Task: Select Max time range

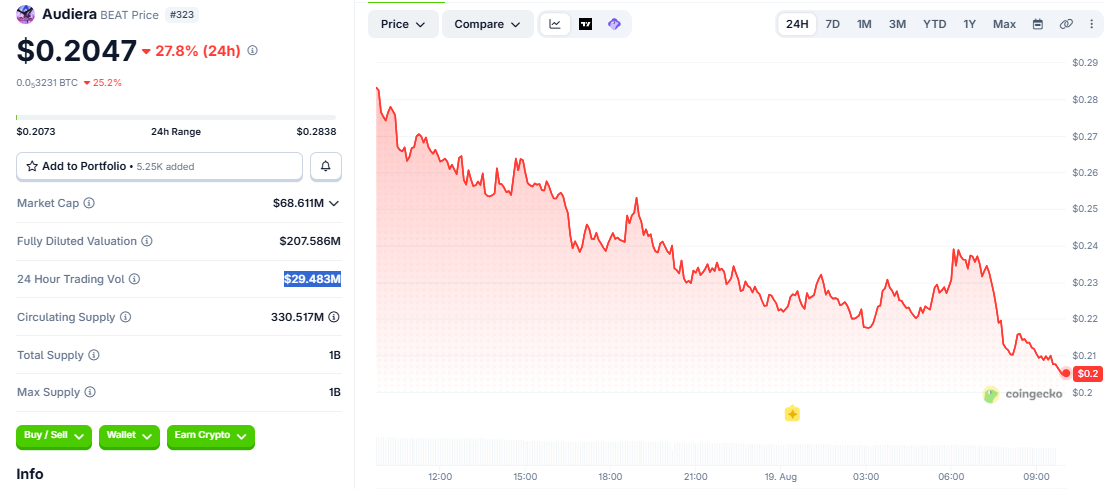Action: (1004, 24)
